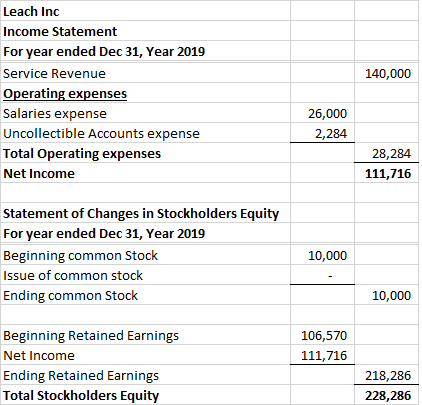
Task: Click the 'Total Operating expenses' label
Action: tap(82, 154)
